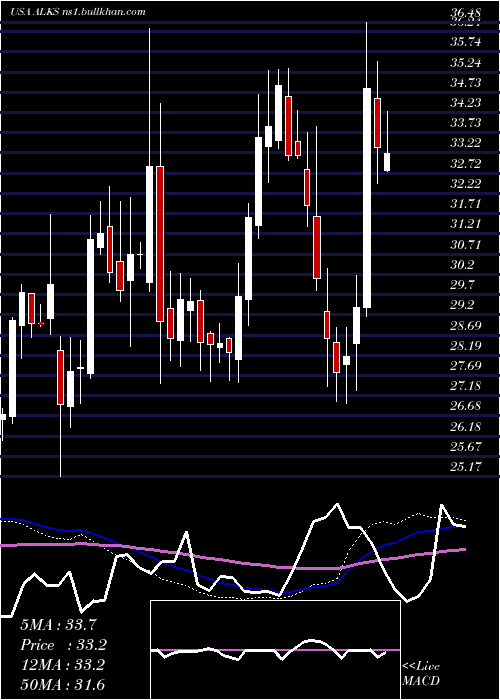
Task: Click the 34.73 price axis value
Action: 466,83
